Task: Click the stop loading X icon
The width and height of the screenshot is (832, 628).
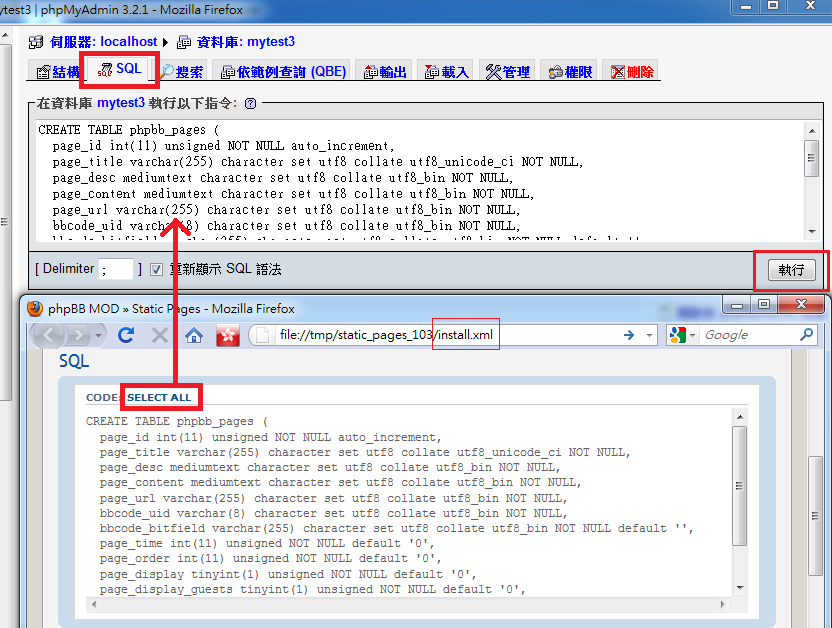Action: (x=159, y=335)
